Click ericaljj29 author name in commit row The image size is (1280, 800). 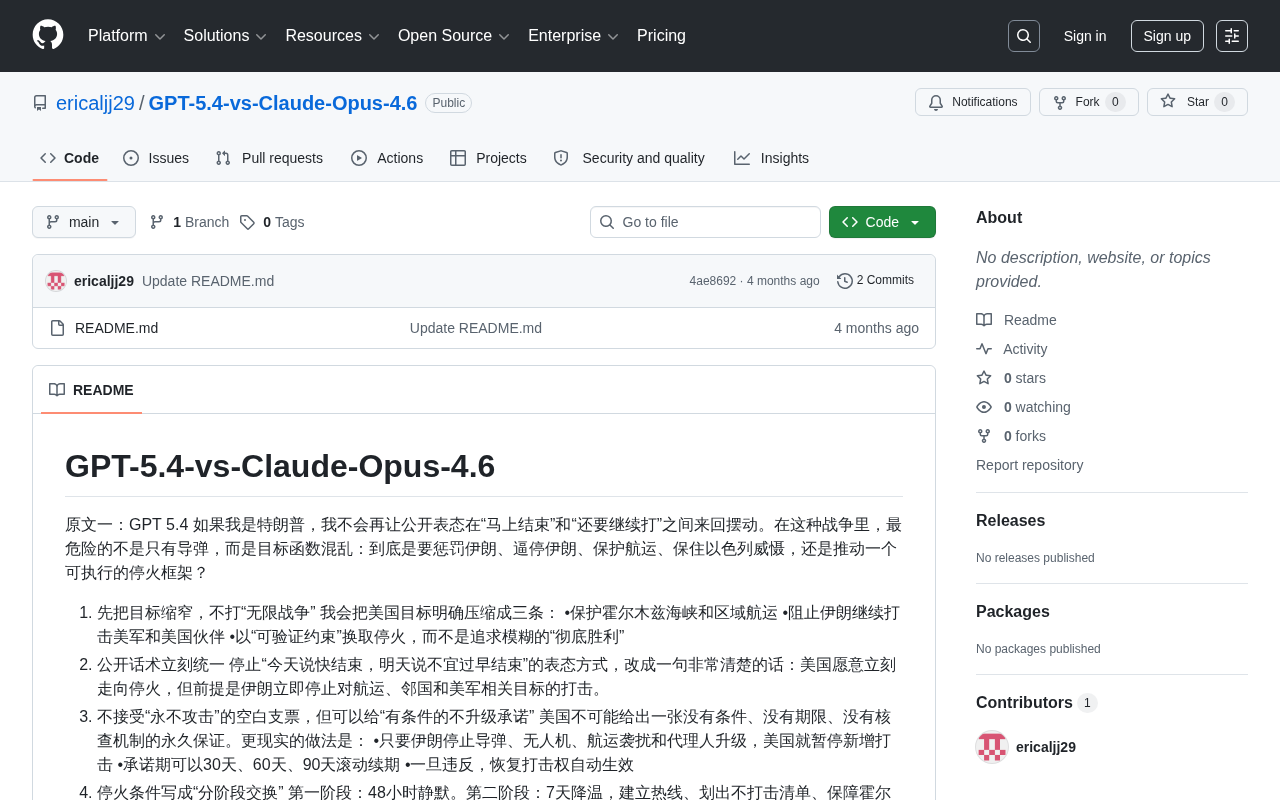104,281
